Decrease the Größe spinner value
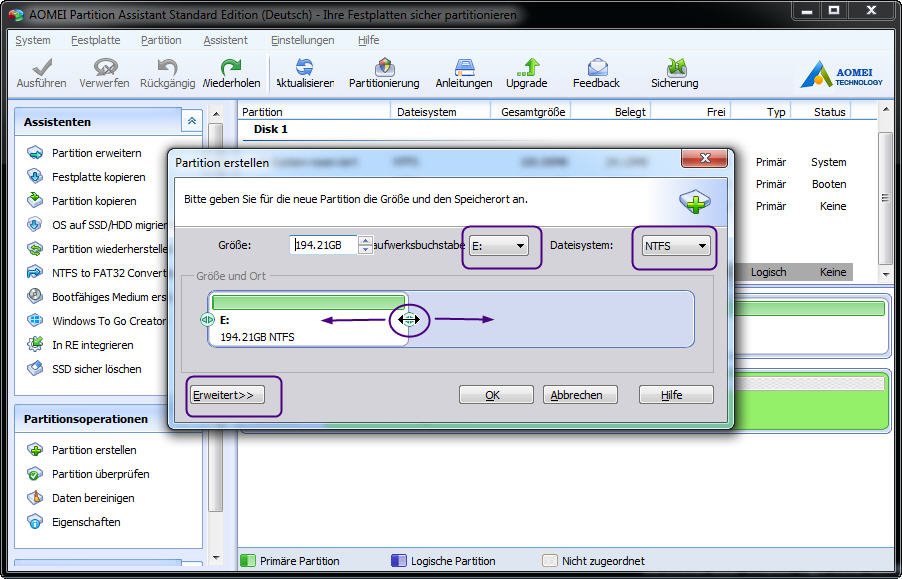Viewport: 902px width, 579px height. click(365, 250)
